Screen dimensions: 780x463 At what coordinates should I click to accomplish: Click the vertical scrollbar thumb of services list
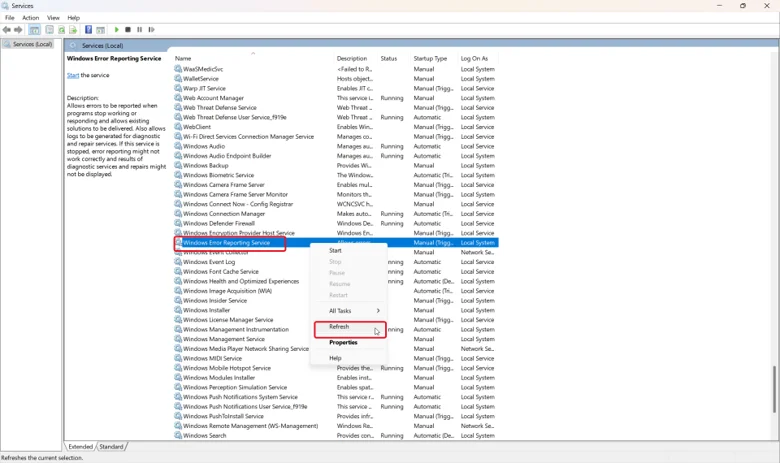tap(774, 389)
